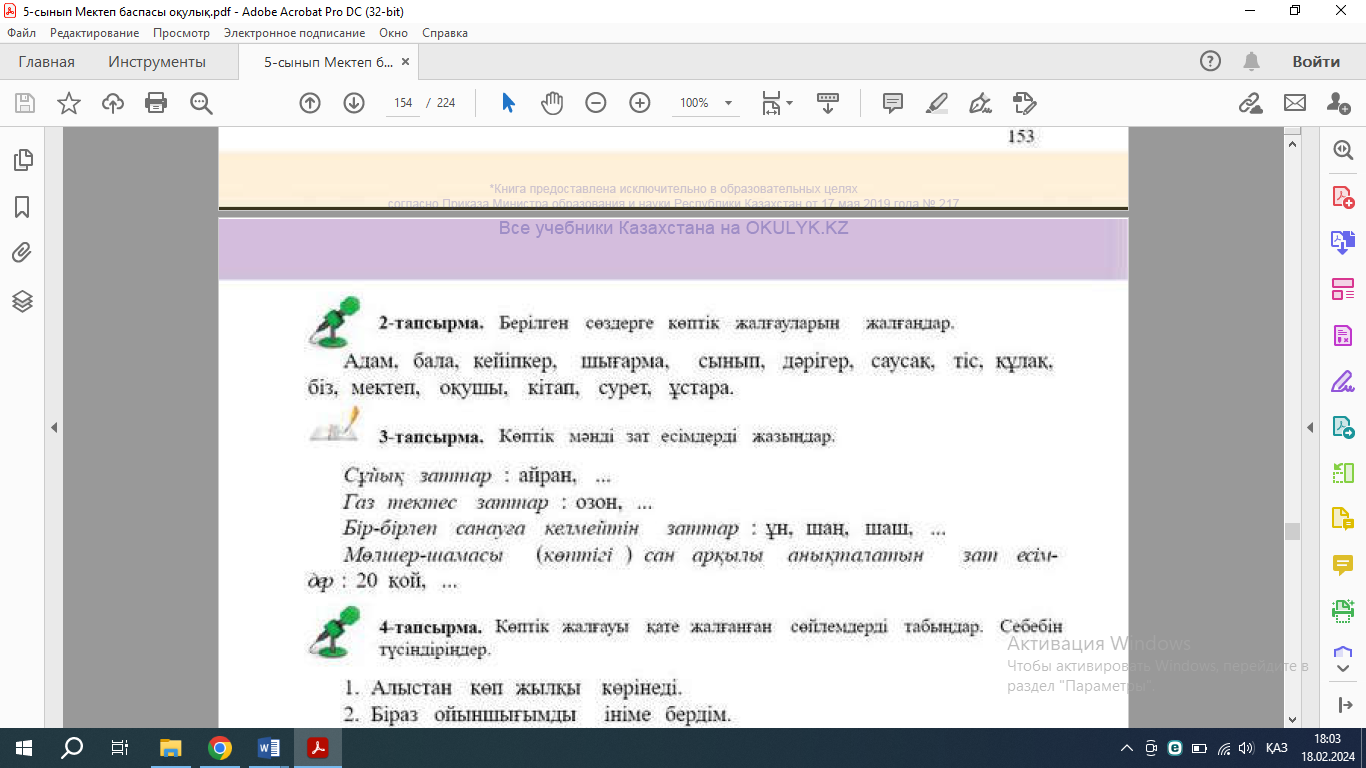
Task: Send the file by email envelope icon
Action: [x=1295, y=103]
